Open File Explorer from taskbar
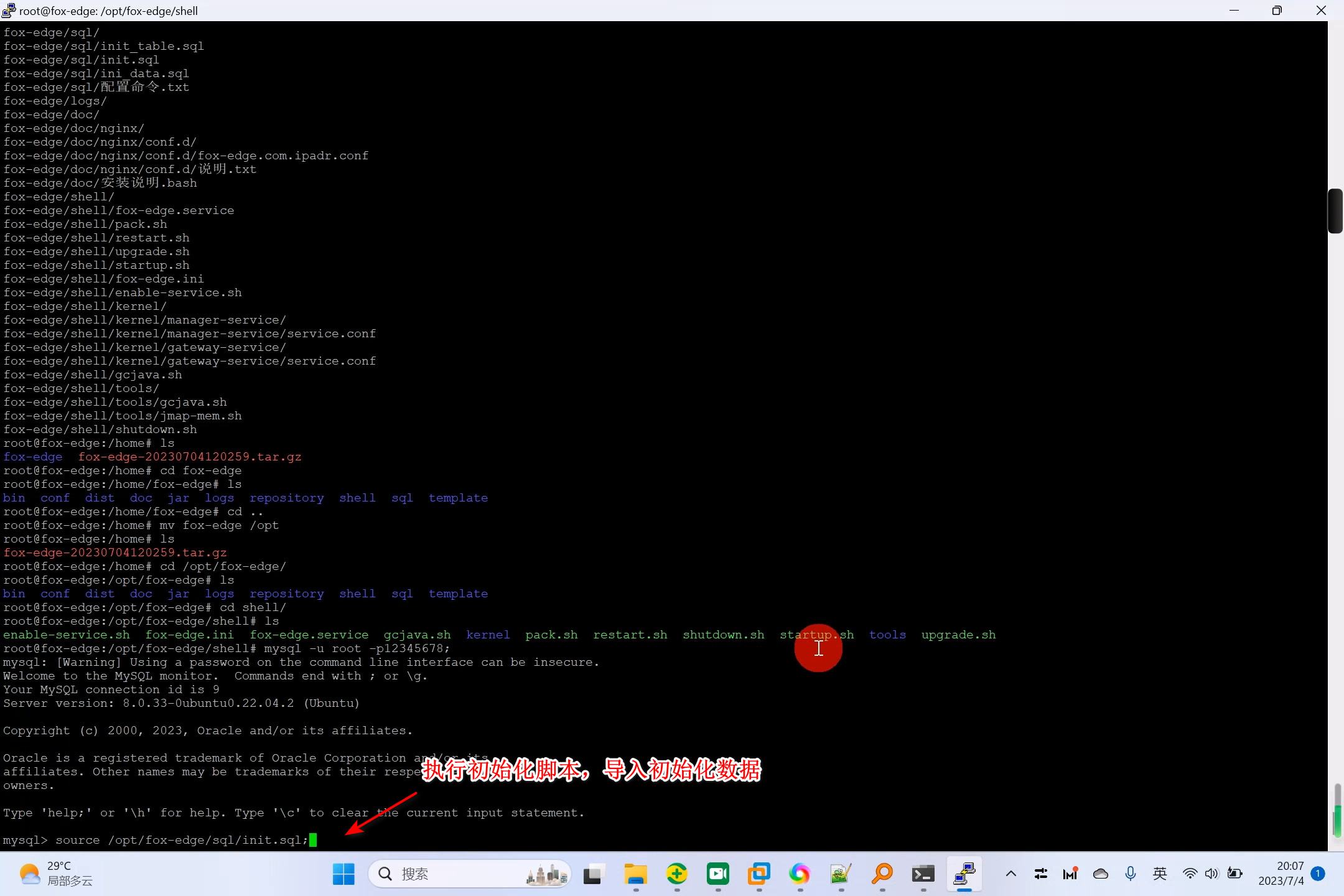 pos(635,874)
